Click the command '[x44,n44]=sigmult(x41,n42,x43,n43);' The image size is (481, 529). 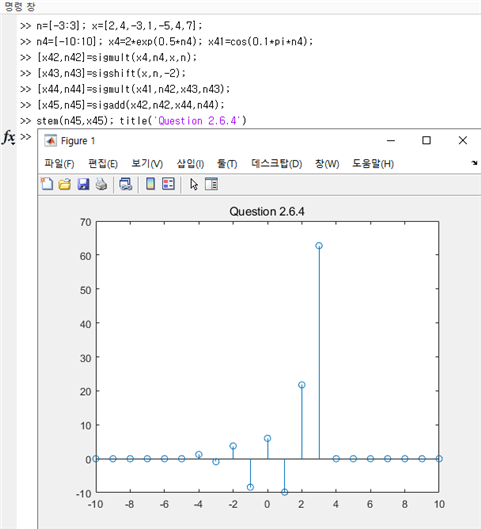click(133, 89)
